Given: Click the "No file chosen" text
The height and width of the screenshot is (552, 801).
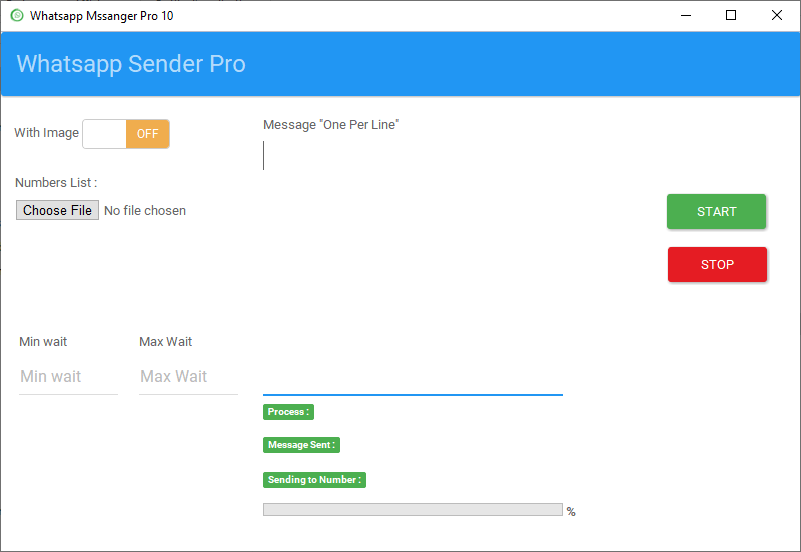Looking at the screenshot, I should coord(145,211).
